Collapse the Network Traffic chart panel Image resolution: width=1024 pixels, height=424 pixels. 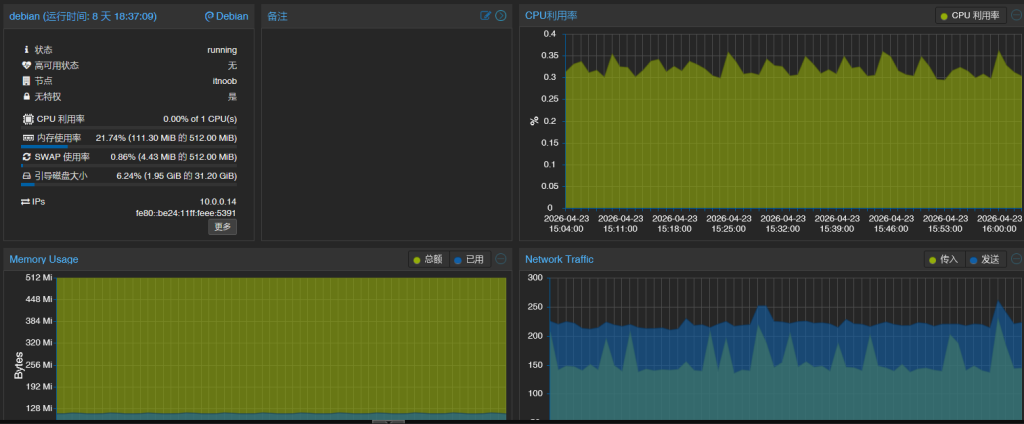(x=1016, y=259)
